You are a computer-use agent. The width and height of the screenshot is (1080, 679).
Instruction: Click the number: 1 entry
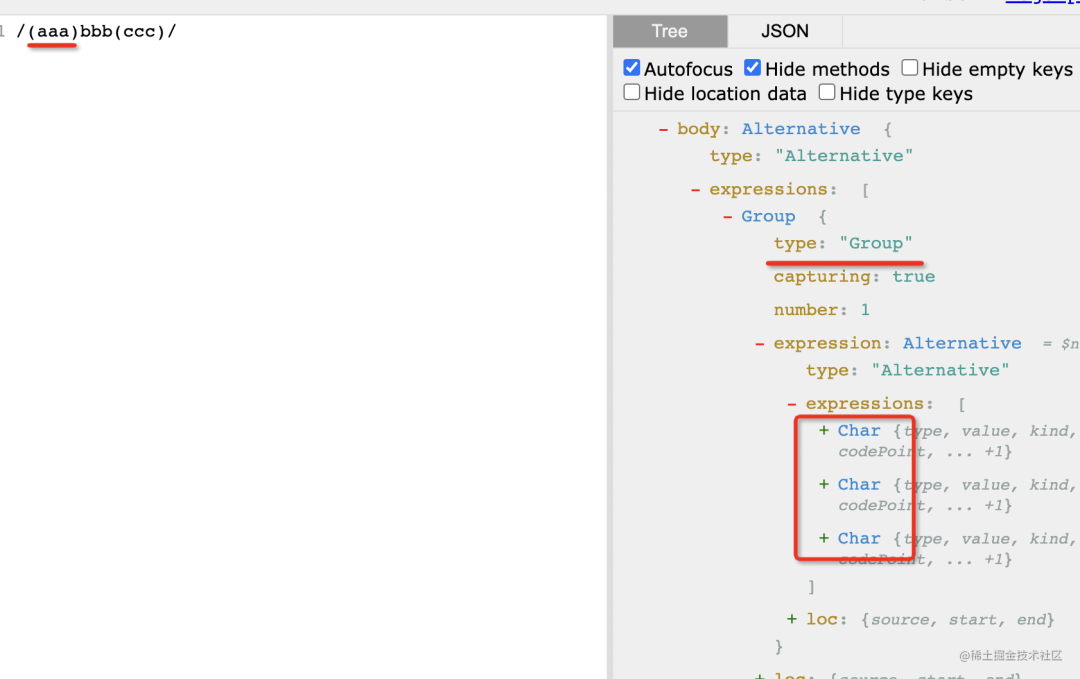[822, 310]
